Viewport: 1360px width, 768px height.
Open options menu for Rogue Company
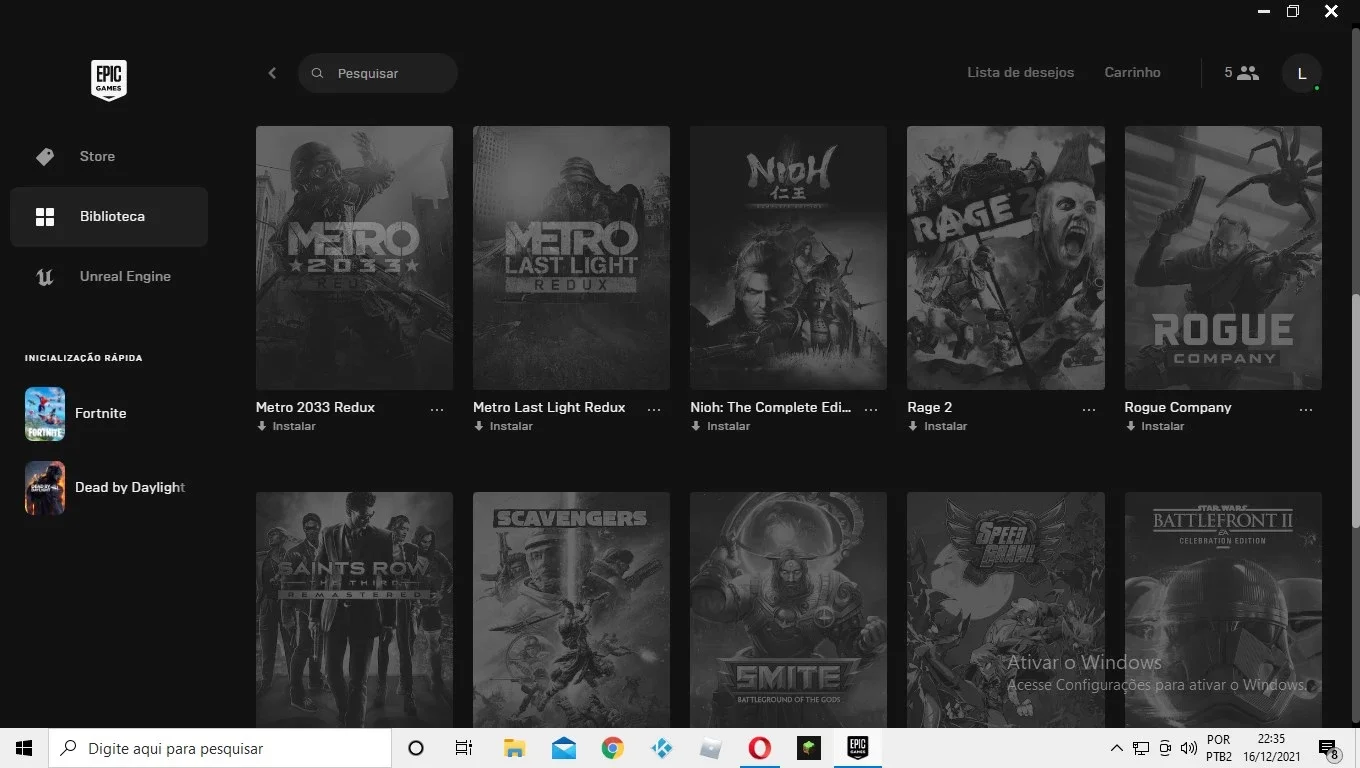[1306, 409]
